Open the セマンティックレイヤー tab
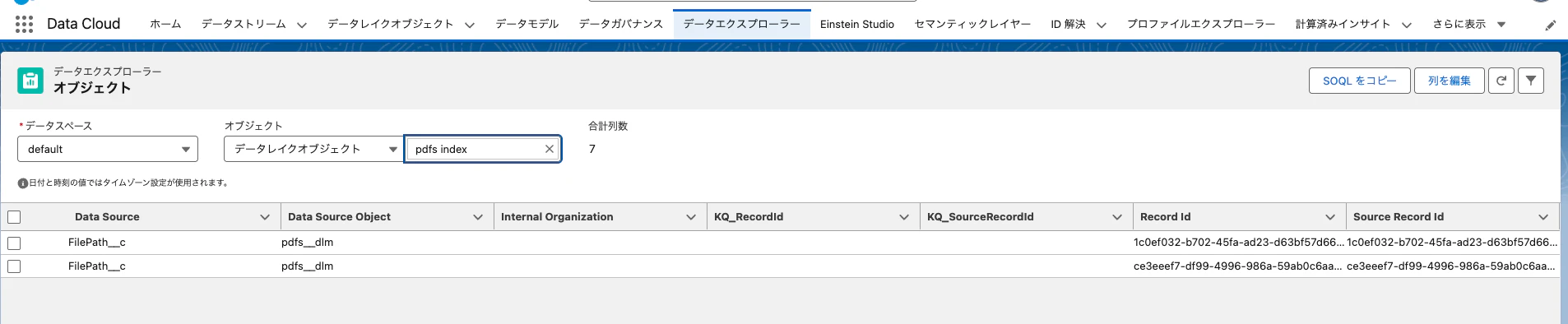The image size is (1568, 324). click(972, 24)
